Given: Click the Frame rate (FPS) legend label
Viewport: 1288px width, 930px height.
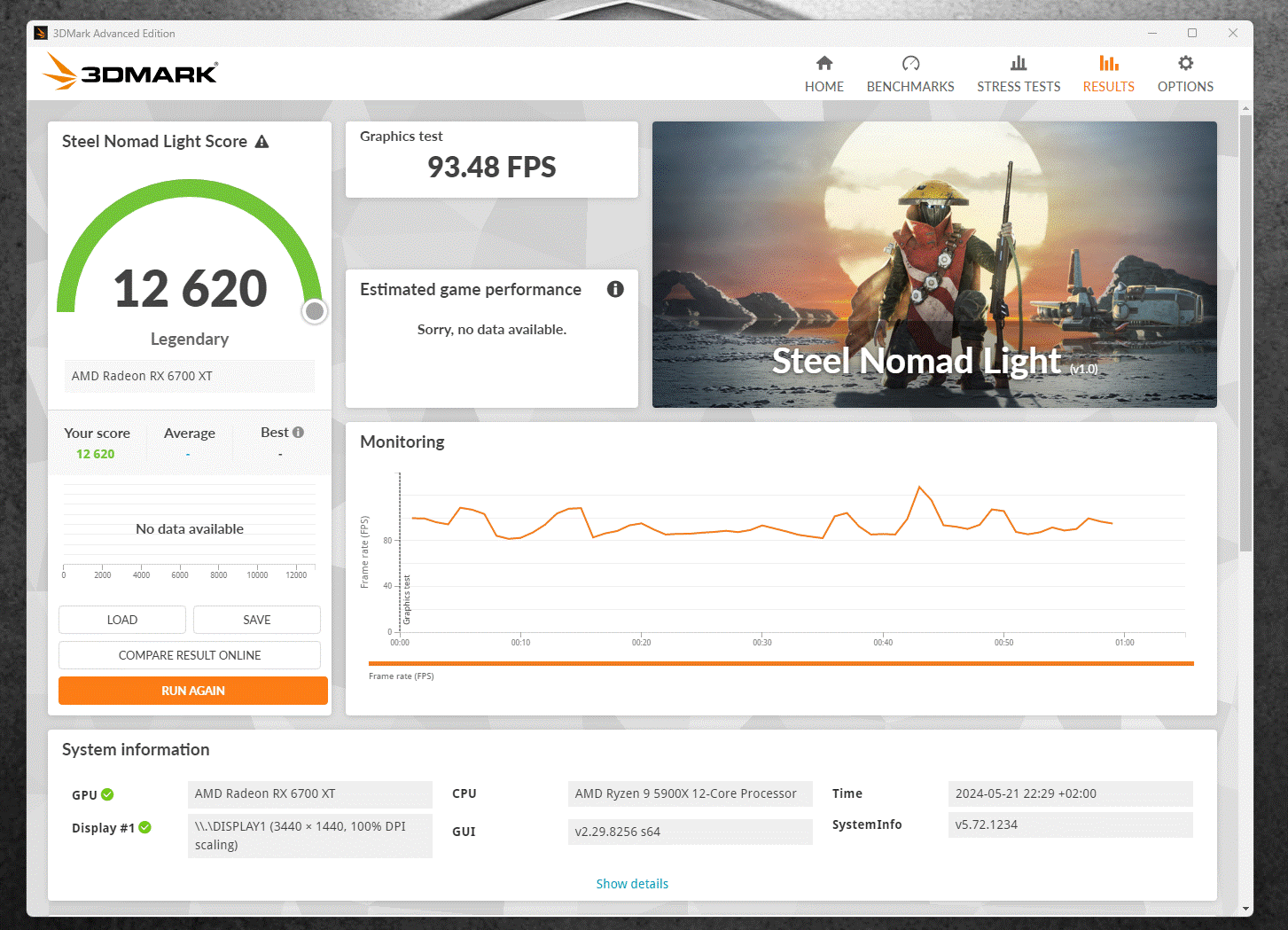Looking at the screenshot, I should (x=402, y=676).
